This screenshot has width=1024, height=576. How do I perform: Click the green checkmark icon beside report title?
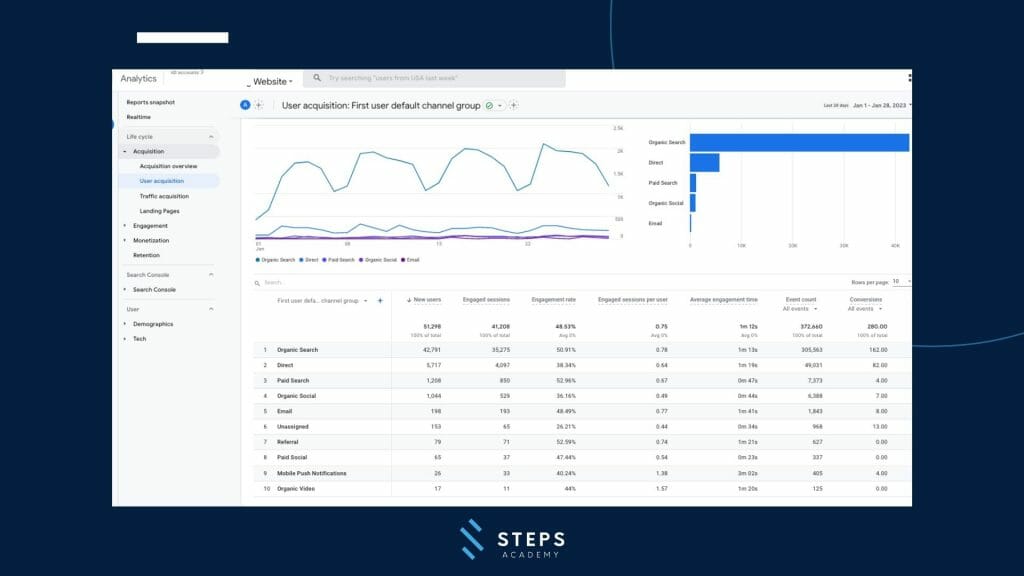(489, 105)
